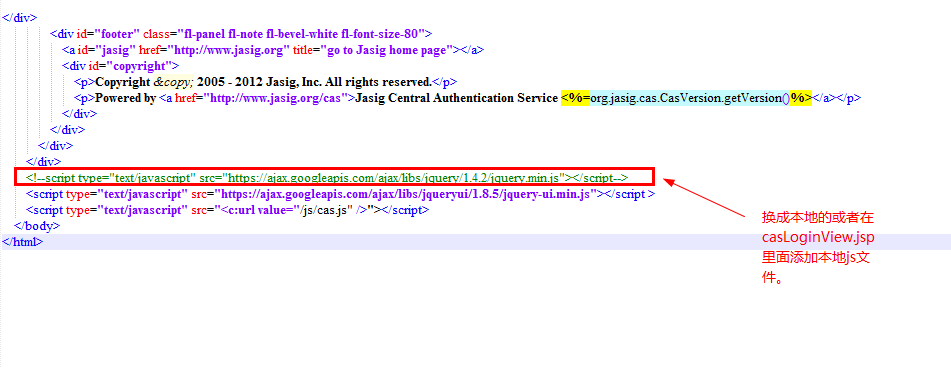This screenshot has height=368, width=951.
Task: Click the footer id attribute value
Action: 118,34
